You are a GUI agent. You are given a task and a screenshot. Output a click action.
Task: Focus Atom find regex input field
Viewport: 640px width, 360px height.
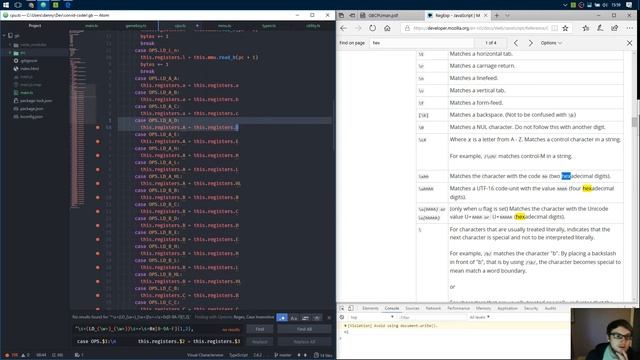[x=158, y=329]
